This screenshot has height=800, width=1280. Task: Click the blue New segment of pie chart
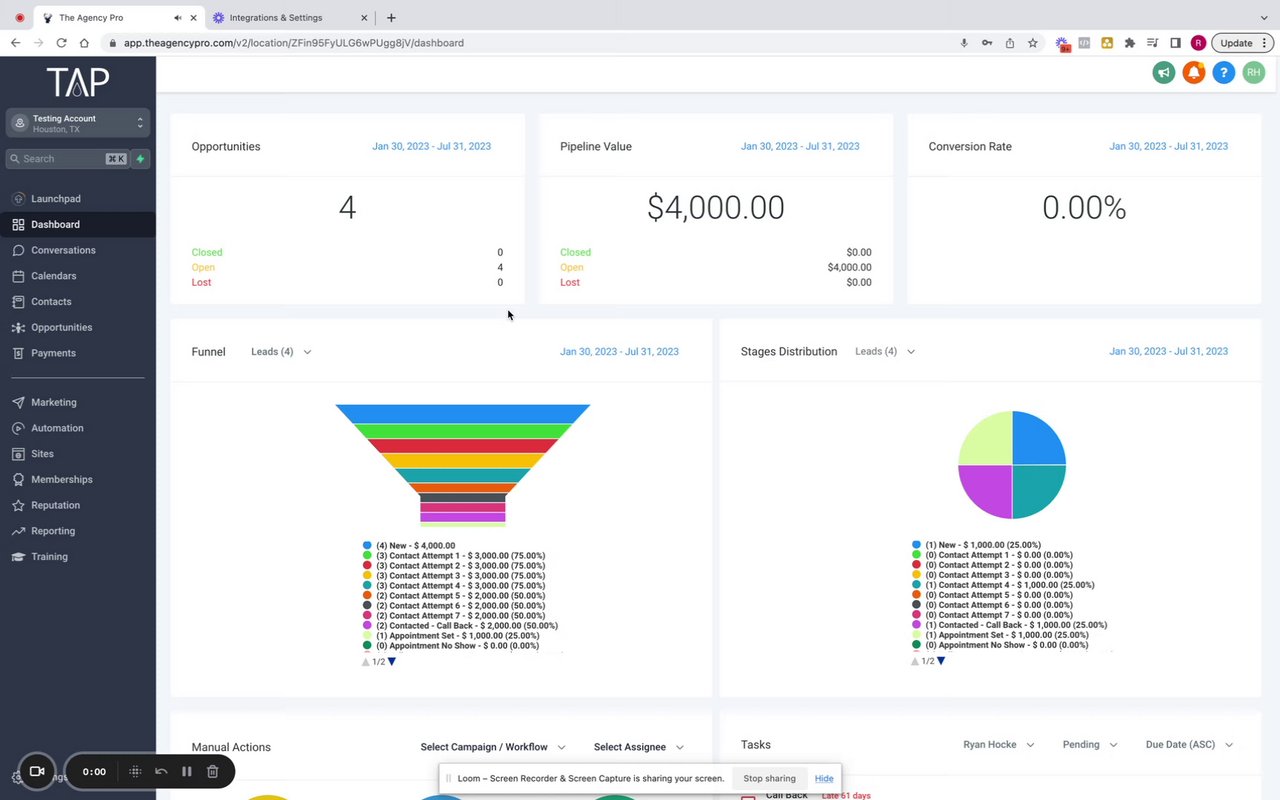coord(1039,438)
